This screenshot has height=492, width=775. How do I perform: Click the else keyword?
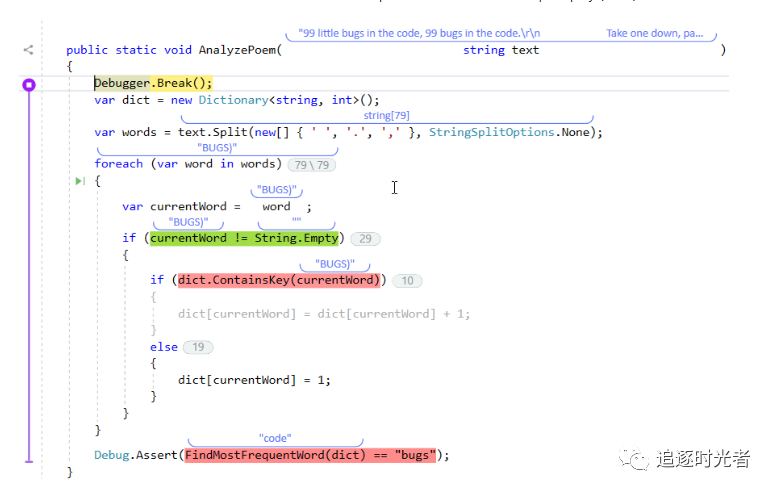point(164,347)
